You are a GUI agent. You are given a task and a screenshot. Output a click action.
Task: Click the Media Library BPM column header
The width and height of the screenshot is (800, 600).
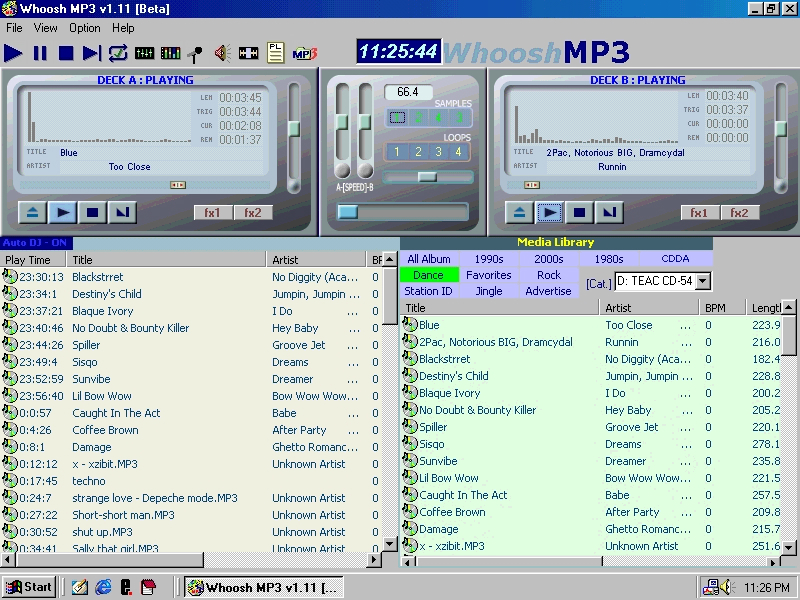pyautogui.click(x=722, y=308)
